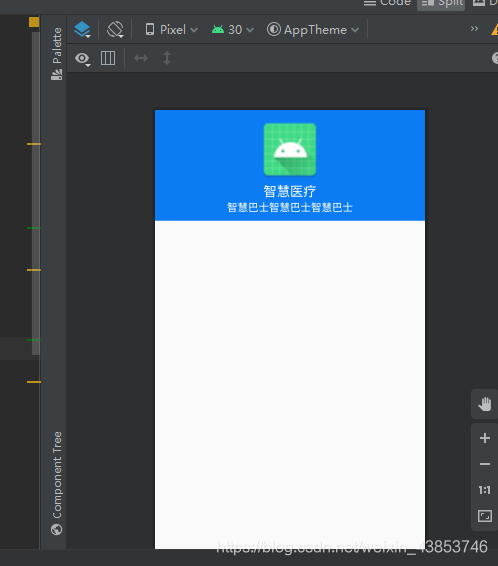Open the Palette side panel
498x566 pixels.
coord(57,53)
